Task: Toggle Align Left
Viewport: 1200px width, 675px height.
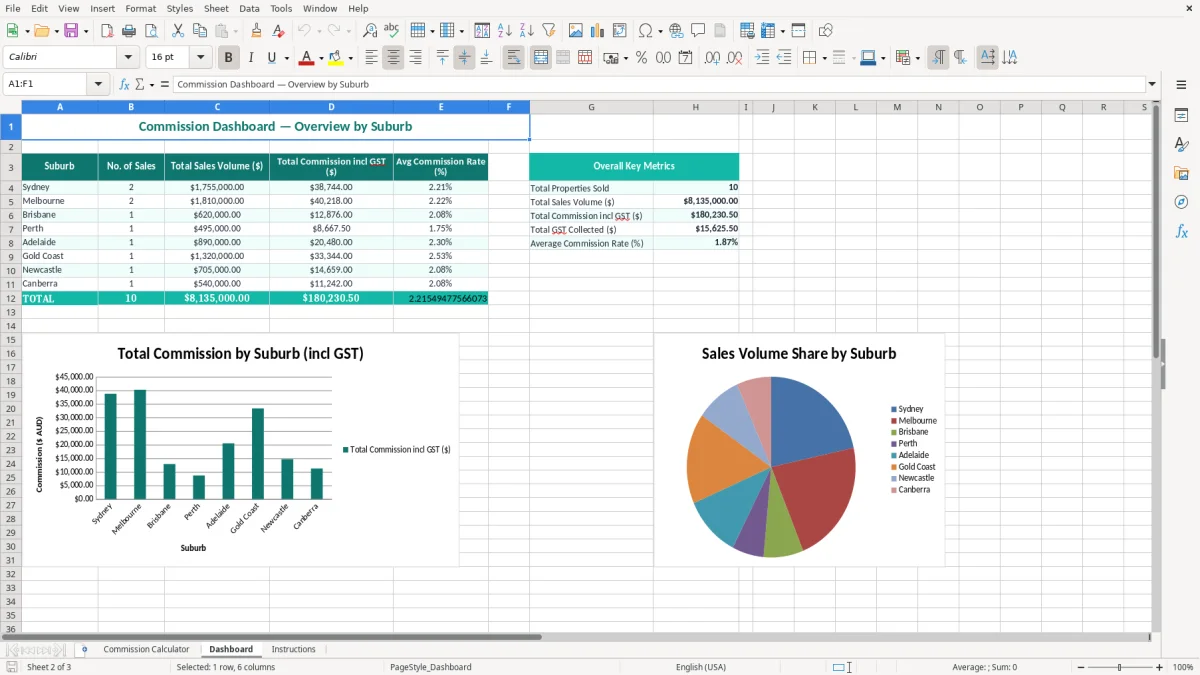Action: click(371, 58)
